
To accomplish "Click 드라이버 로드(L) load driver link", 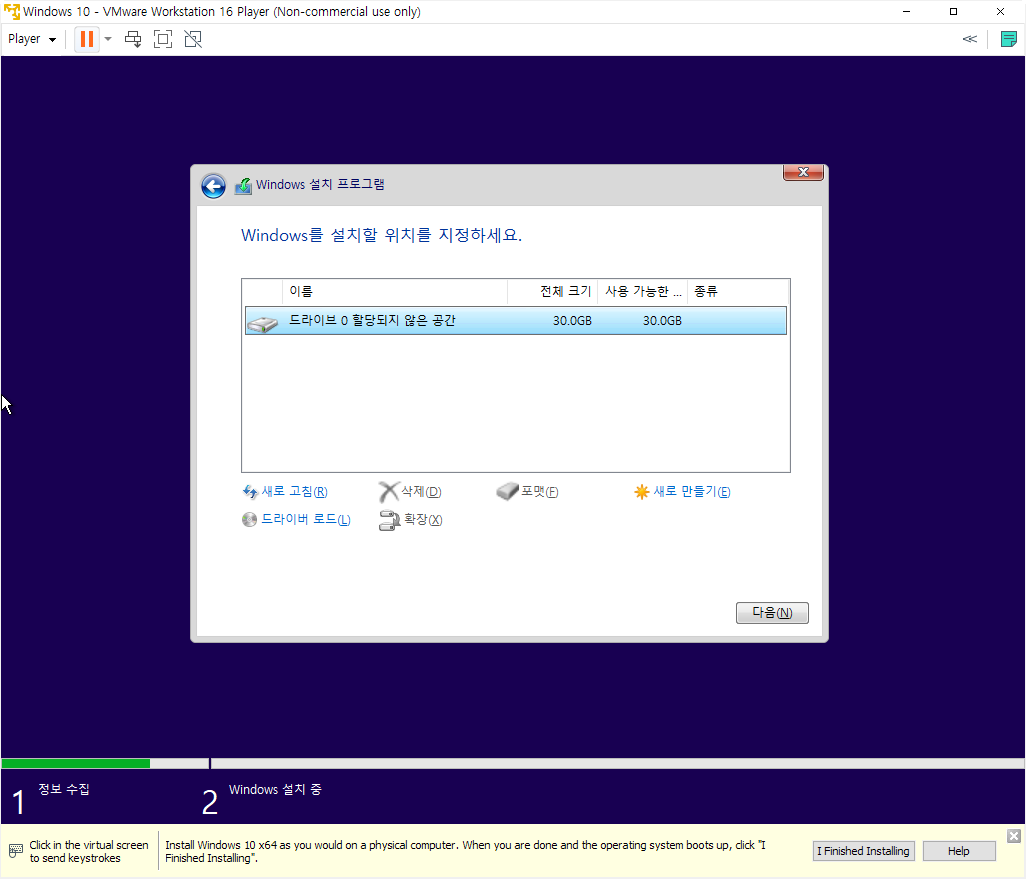I will tap(306, 520).
